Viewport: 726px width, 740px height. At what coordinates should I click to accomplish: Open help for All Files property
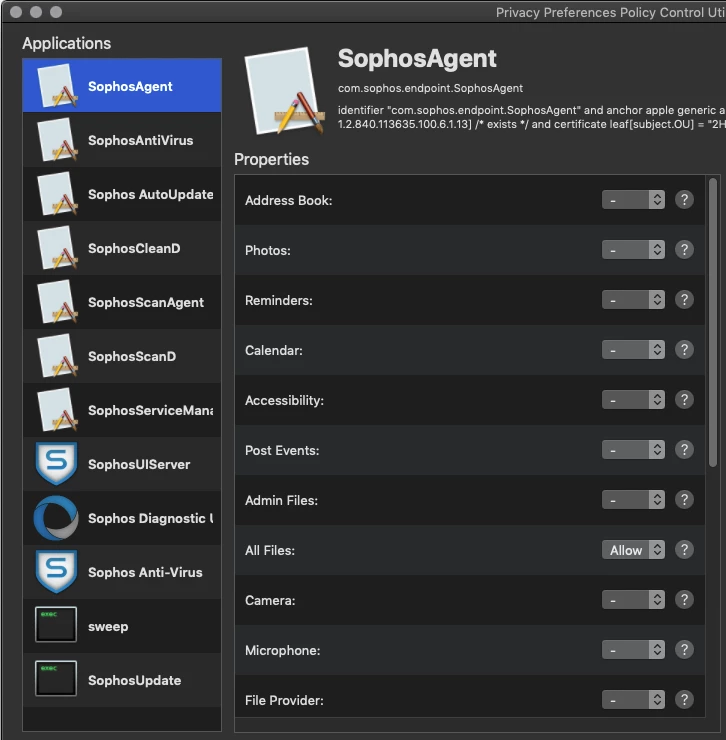684,550
